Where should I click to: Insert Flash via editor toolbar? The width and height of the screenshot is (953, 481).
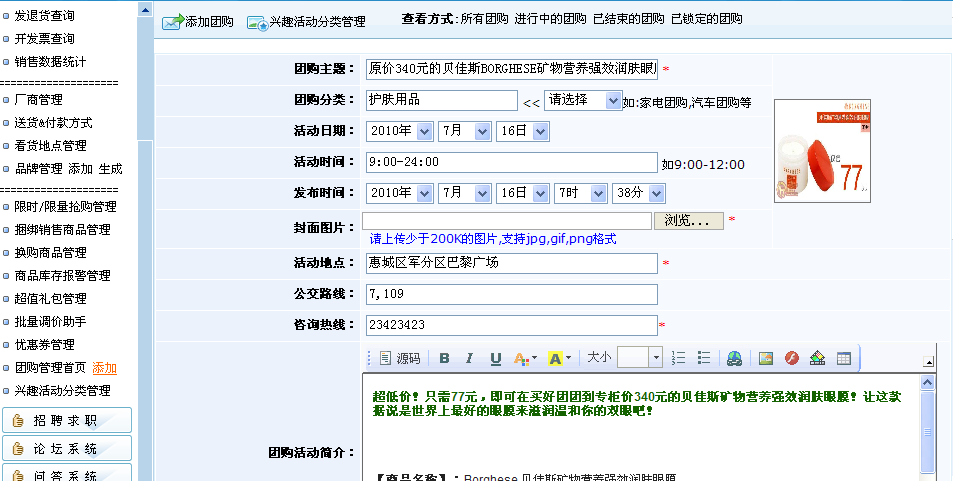tap(791, 358)
